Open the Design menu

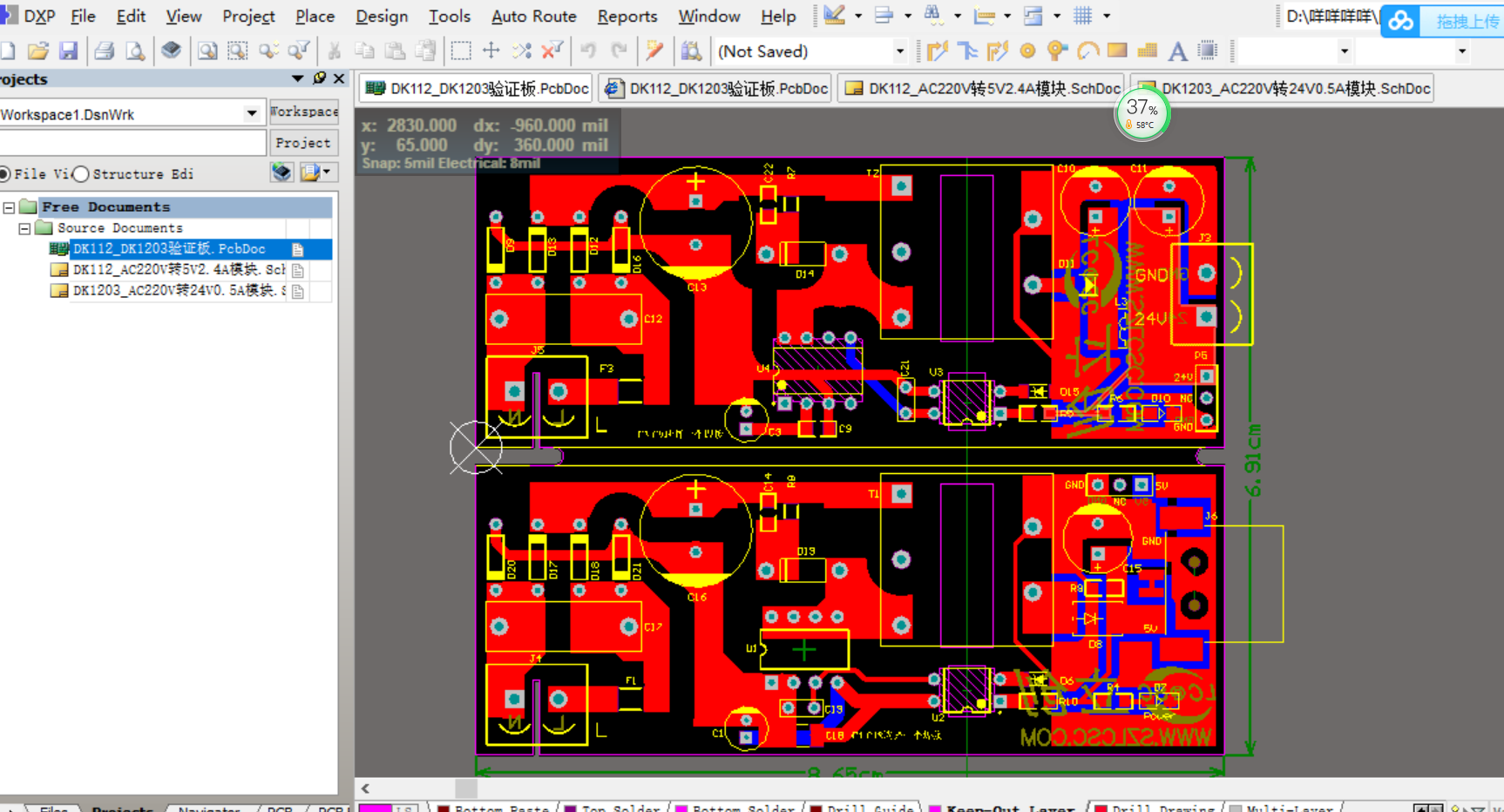tap(382, 16)
